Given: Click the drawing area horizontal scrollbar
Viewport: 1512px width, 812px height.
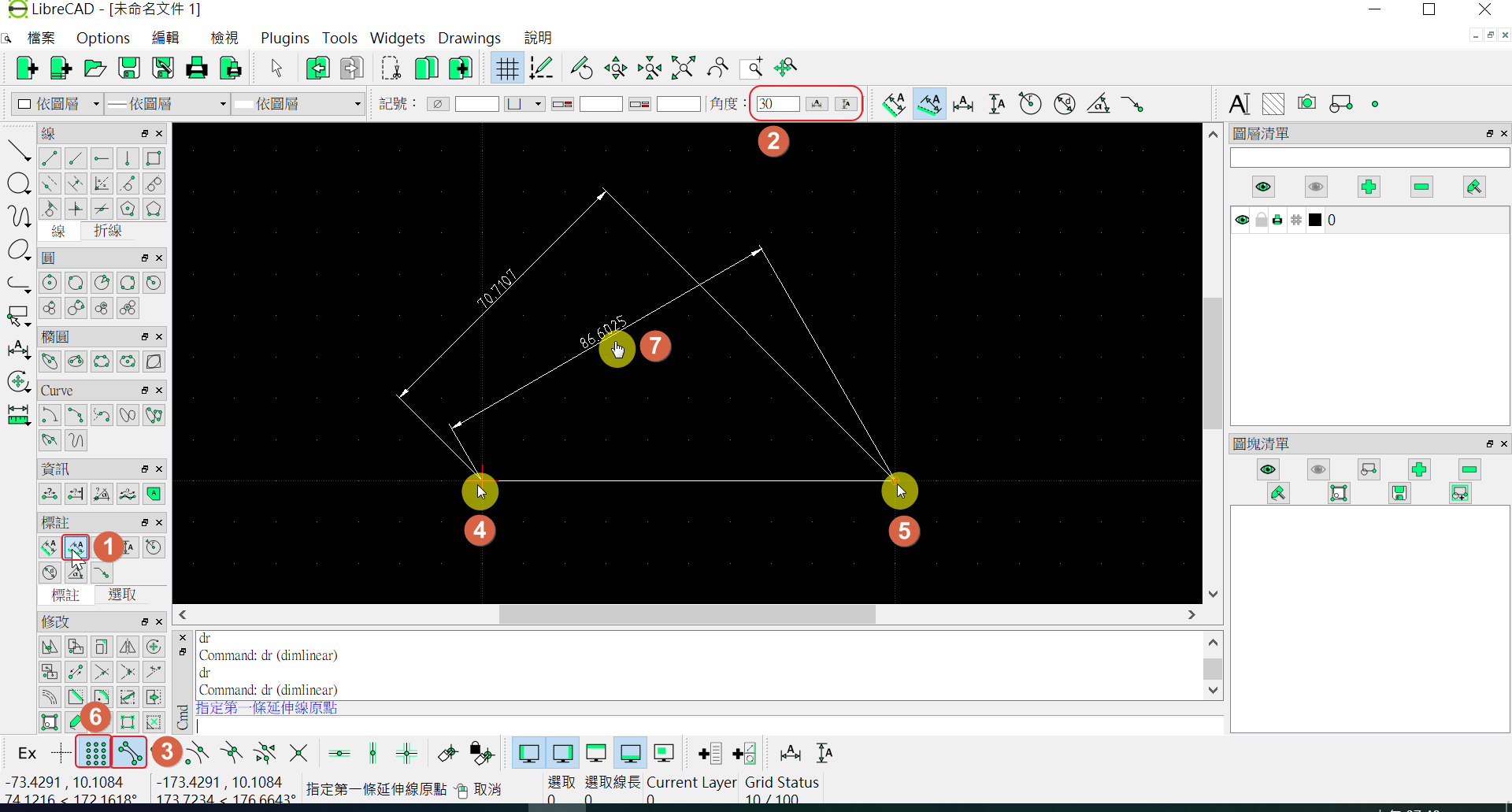Looking at the screenshot, I should (687, 614).
